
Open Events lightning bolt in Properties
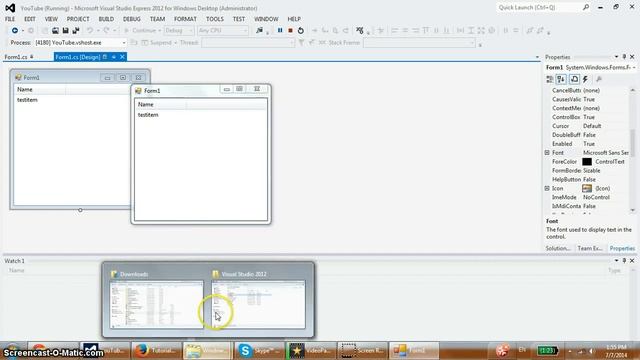coord(585,79)
